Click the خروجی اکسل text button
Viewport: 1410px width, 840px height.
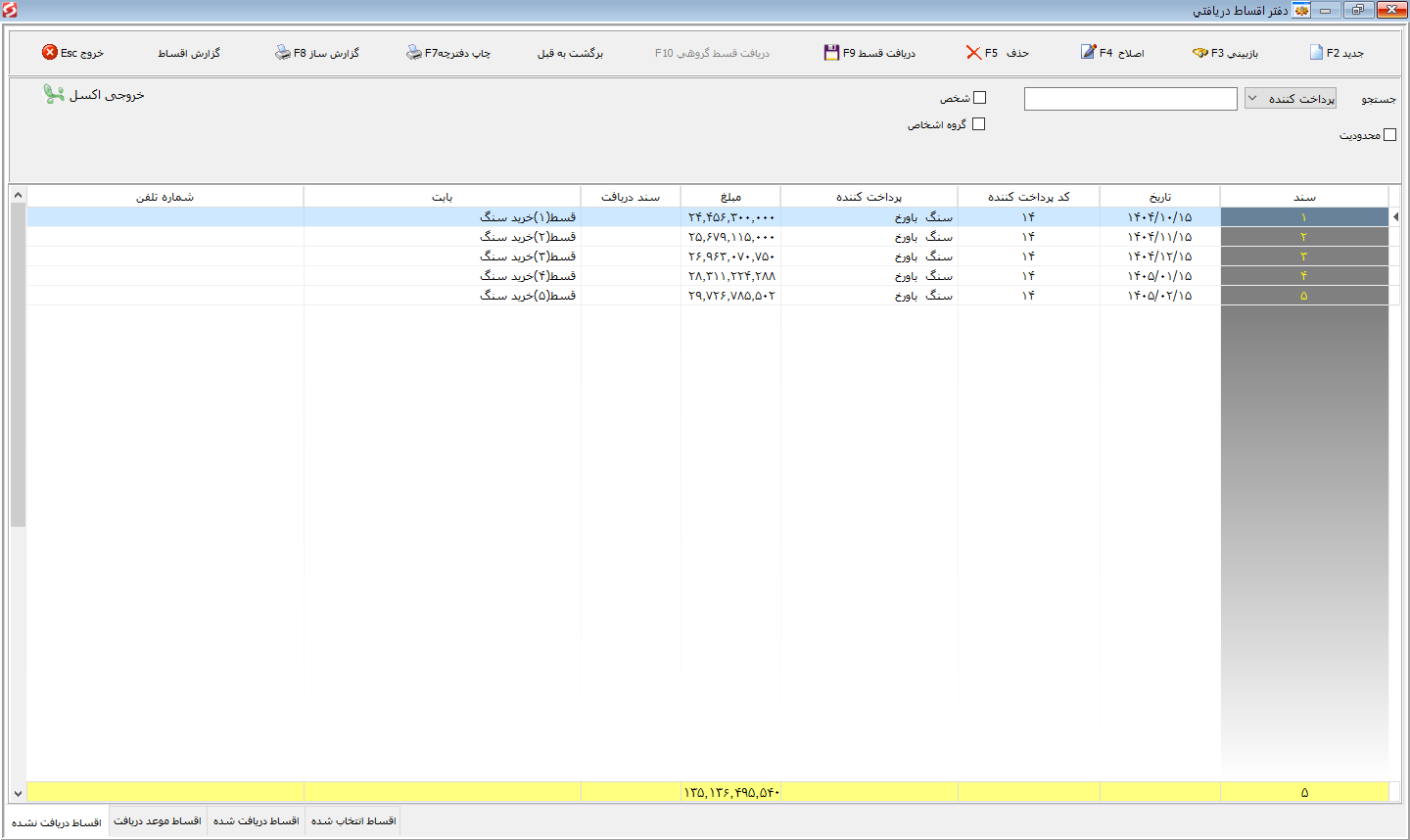coord(107,95)
